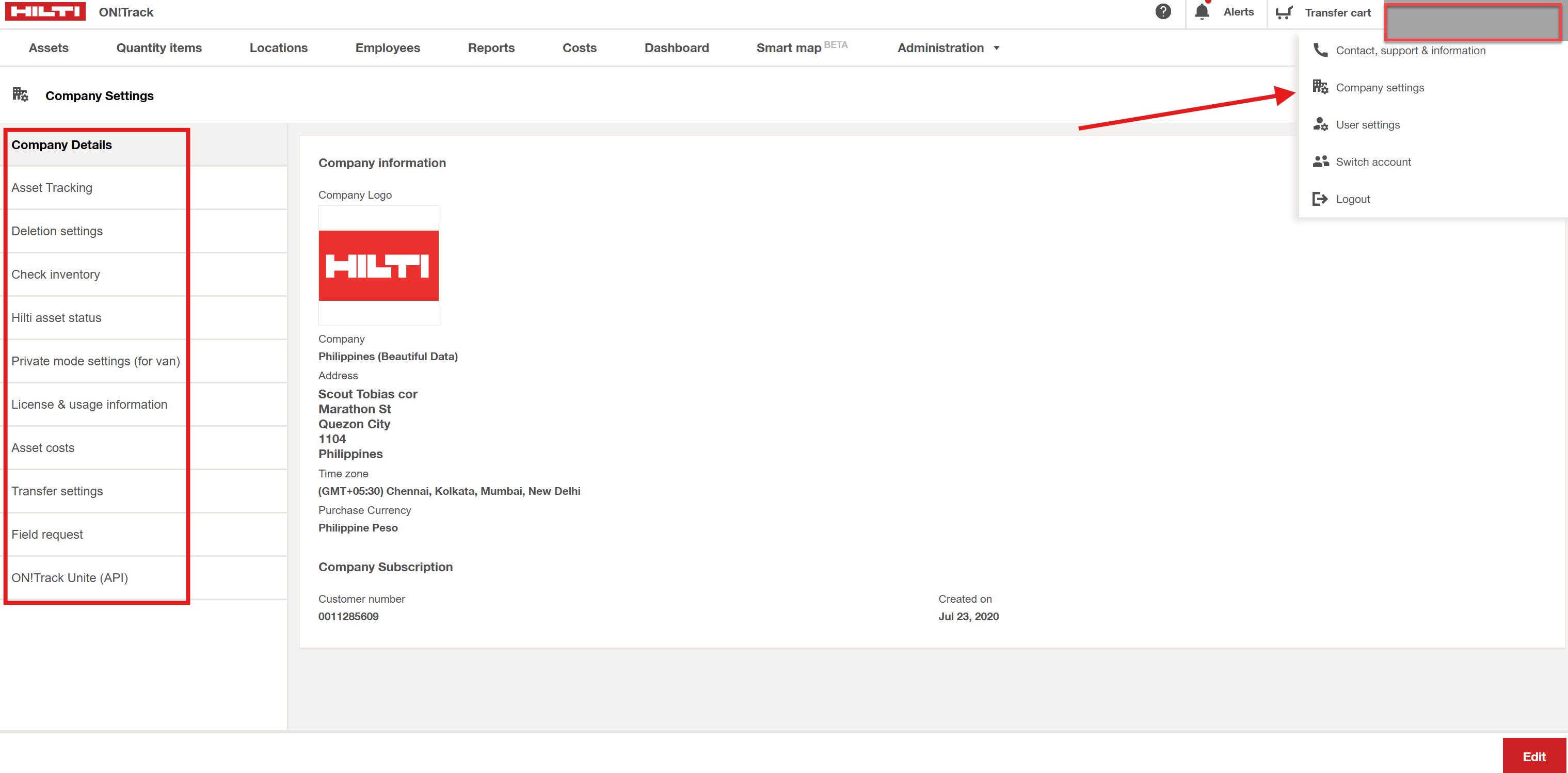Image resolution: width=1568 pixels, height=773 pixels.
Task: Open the user account menu in header
Action: [1473, 23]
